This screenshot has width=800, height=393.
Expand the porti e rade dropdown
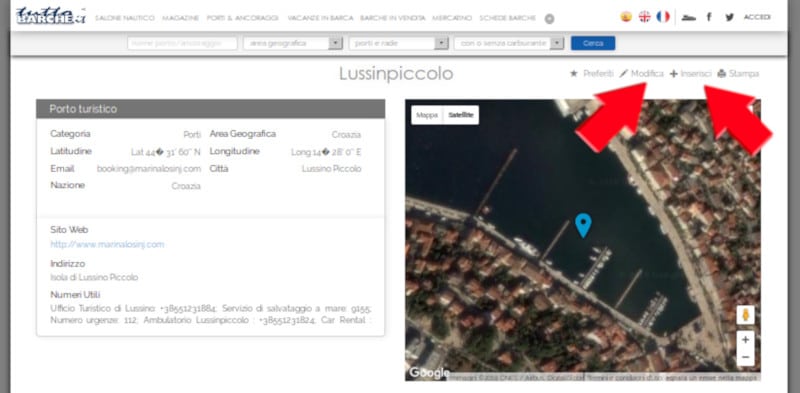click(x=398, y=43)
